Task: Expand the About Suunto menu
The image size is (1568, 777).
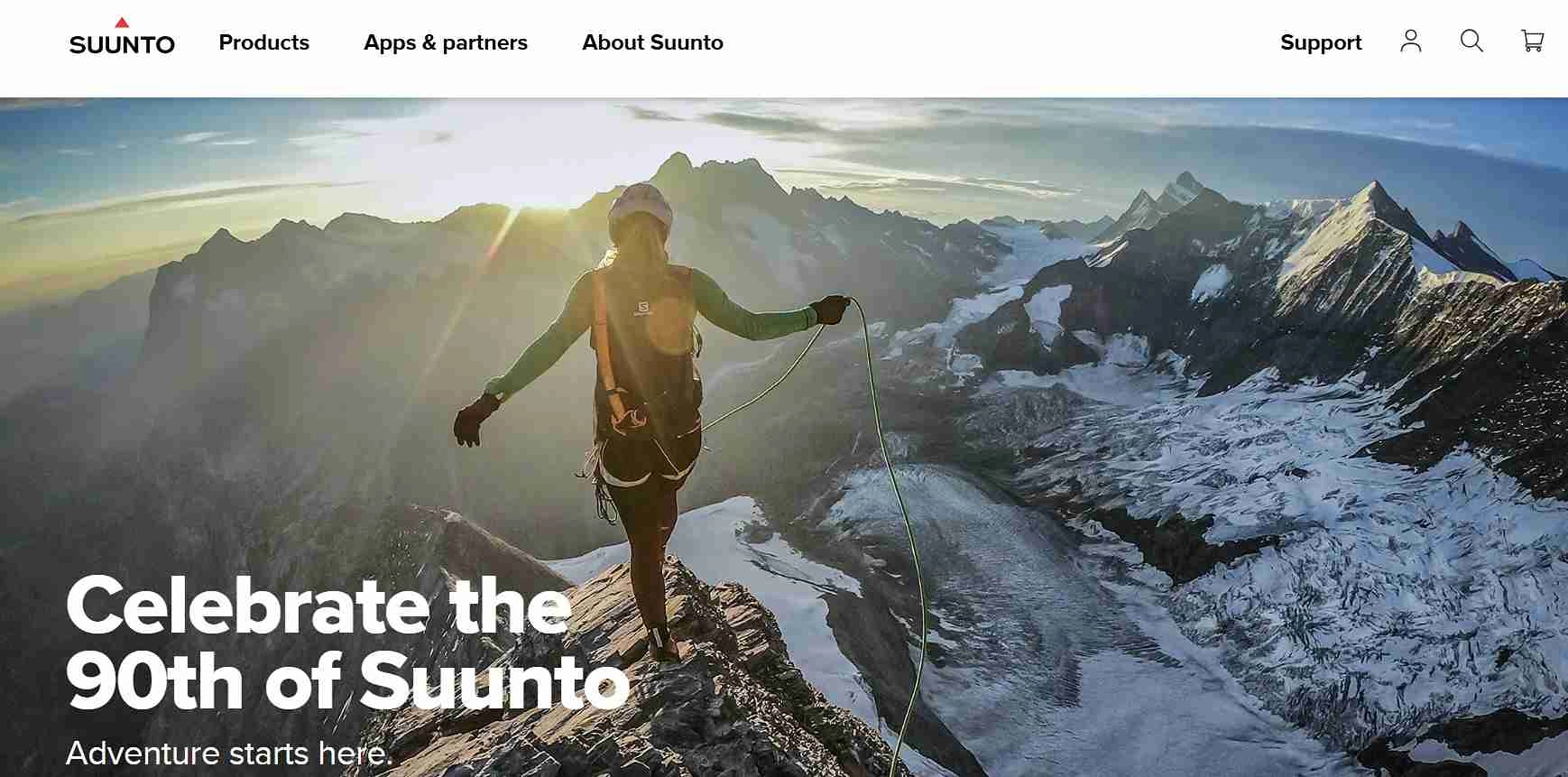Action: (652, 42)
